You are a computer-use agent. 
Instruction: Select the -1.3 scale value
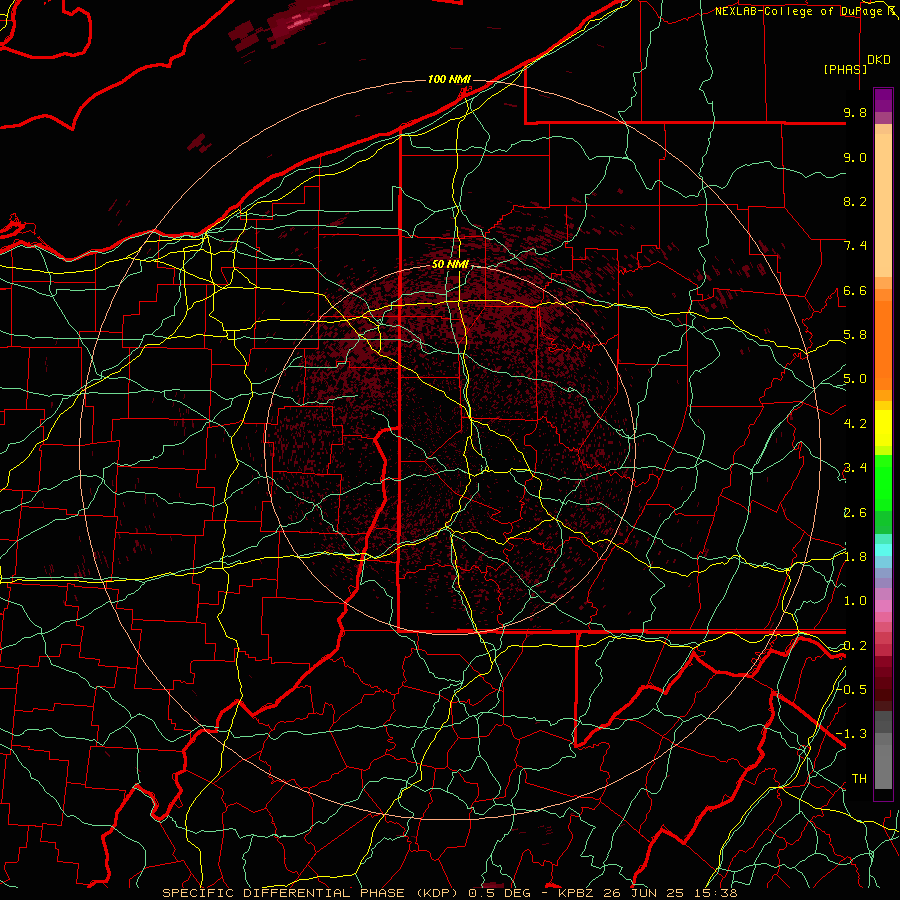(852, 734)
